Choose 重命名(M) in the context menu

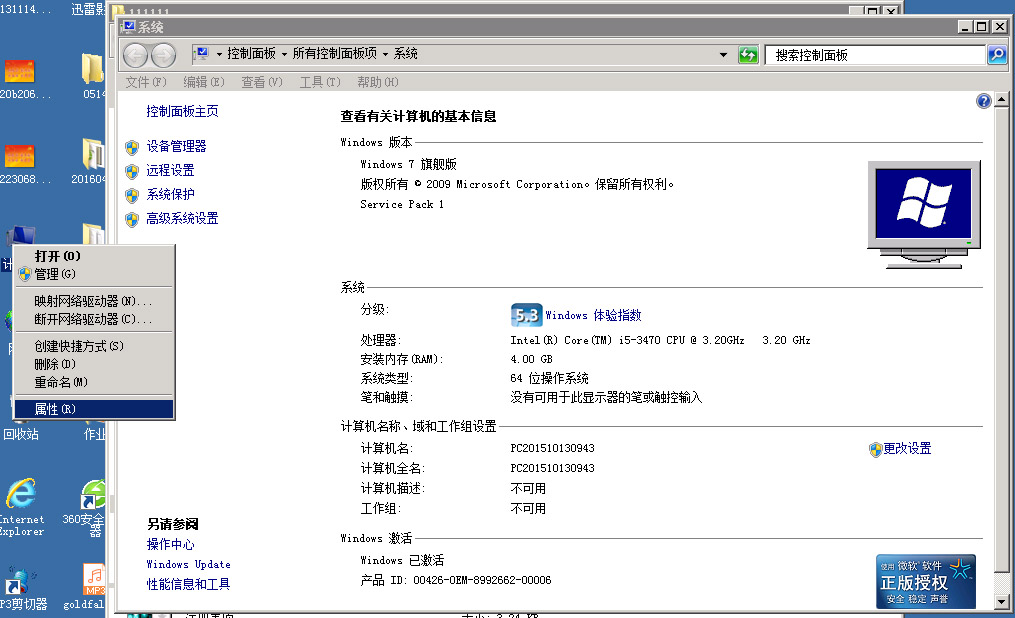pyautogui.click(x=94, y=382)
